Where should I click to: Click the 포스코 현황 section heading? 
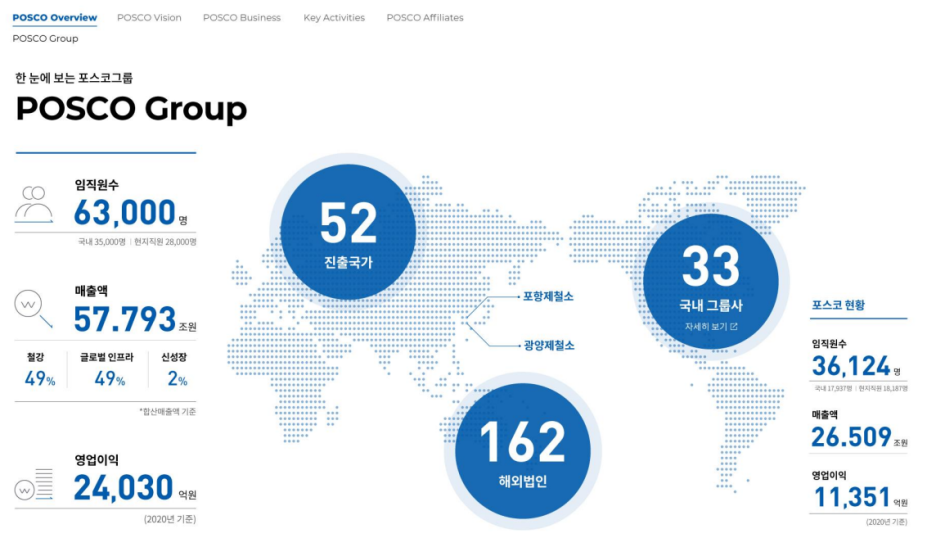point(838,305)
